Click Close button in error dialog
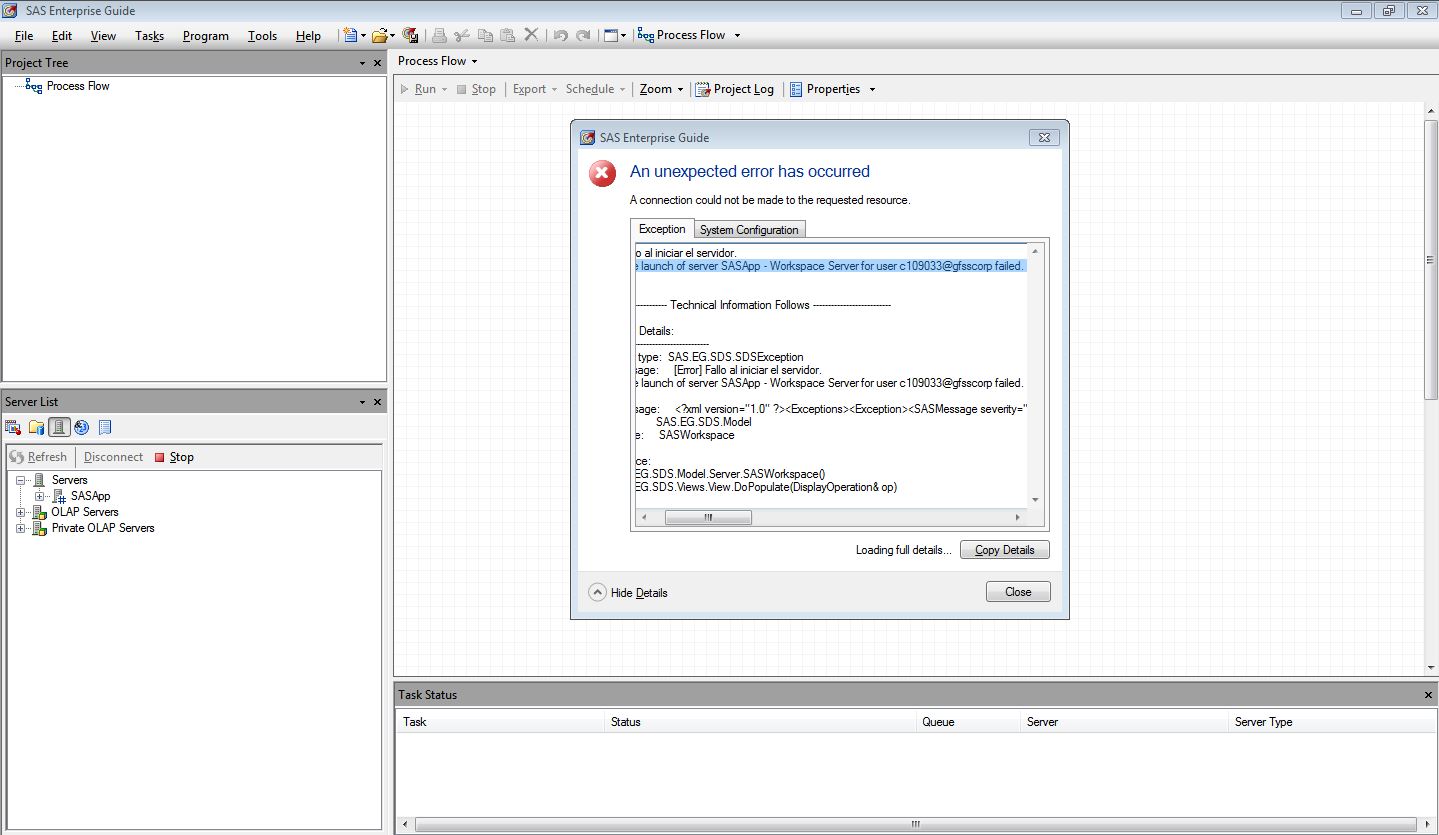Viewport: 1439px width, 835px height. [x=1018, y=592]
